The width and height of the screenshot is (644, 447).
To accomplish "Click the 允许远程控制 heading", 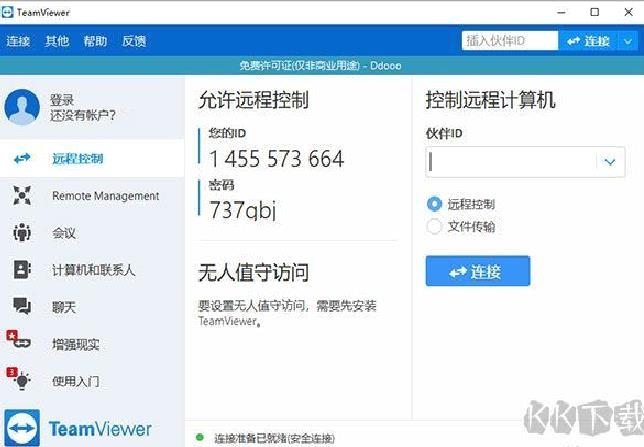I will [253, 100].
